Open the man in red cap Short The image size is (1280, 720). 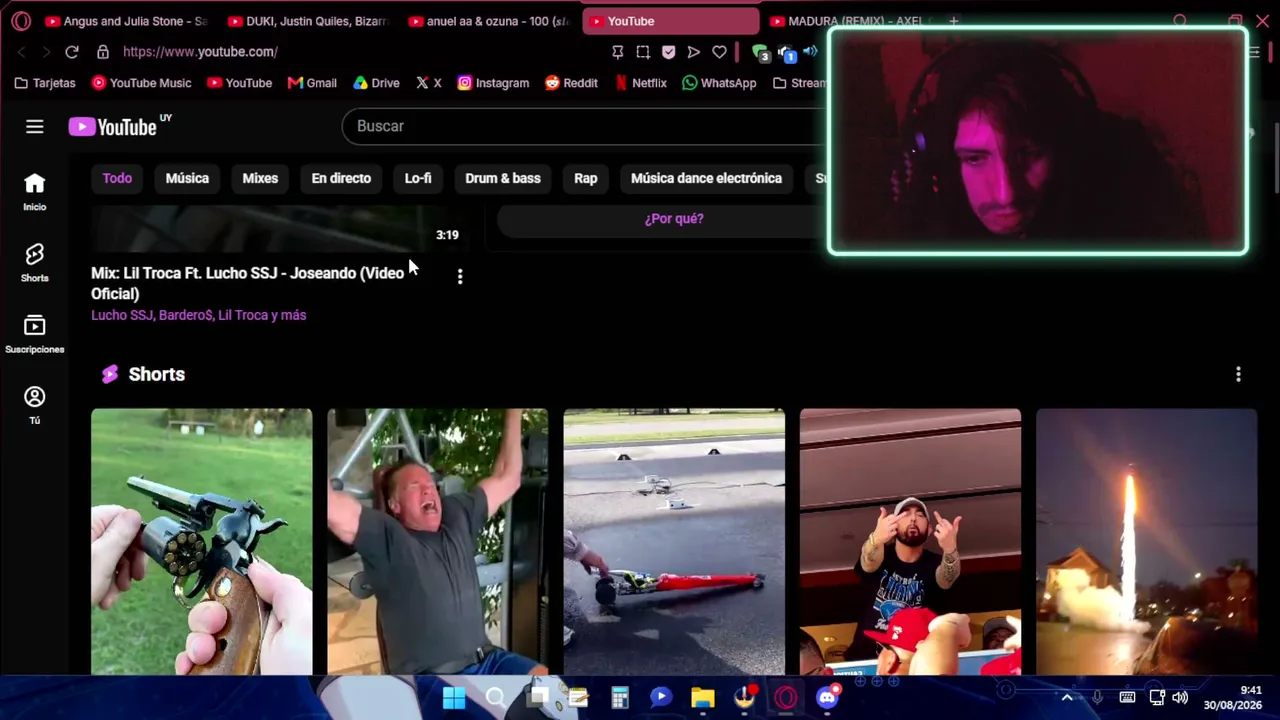910,541
